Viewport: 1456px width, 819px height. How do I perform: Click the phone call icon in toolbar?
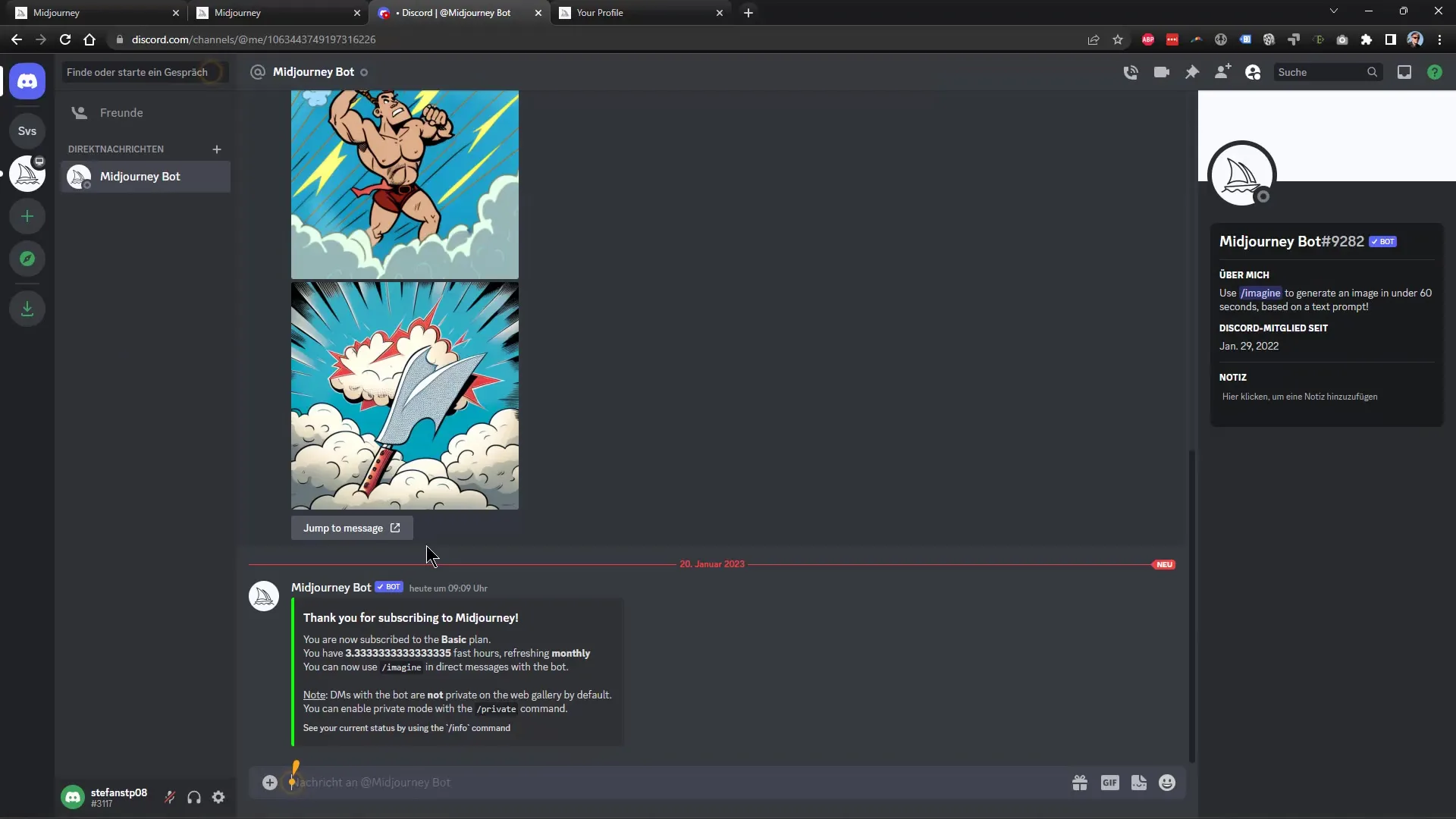(x=1130, y=72)
